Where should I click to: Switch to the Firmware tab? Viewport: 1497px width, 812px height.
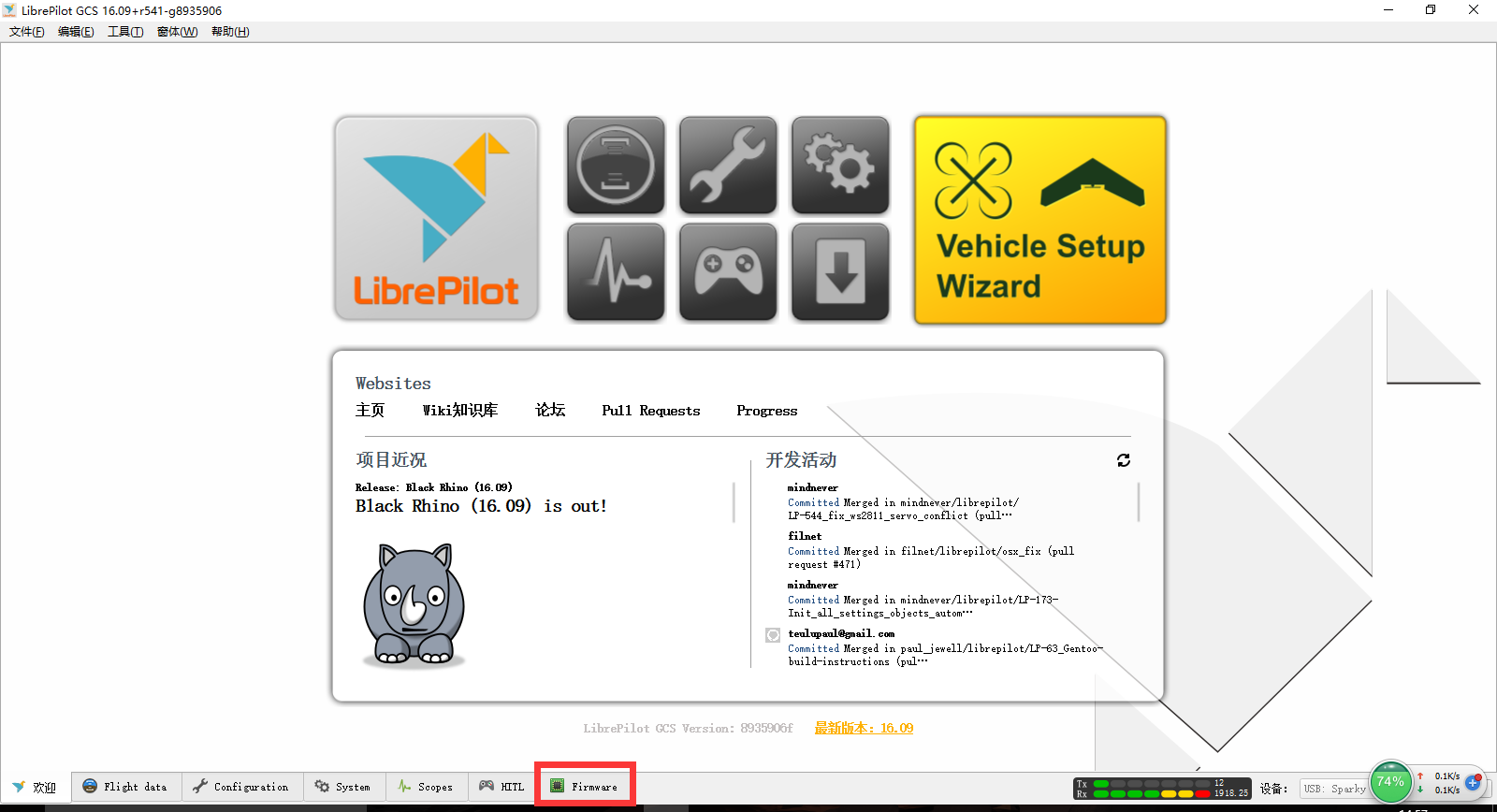click(585, 787)
